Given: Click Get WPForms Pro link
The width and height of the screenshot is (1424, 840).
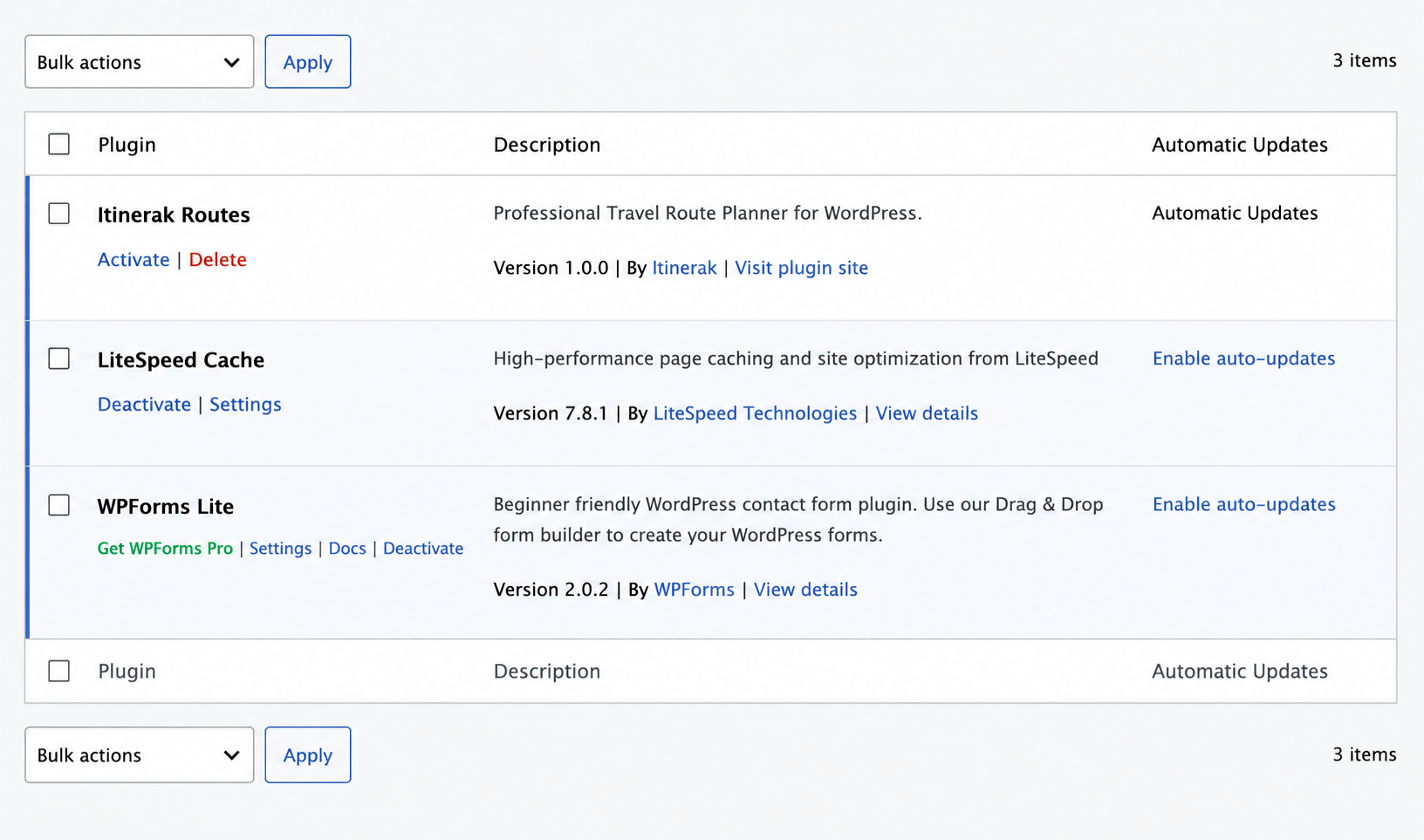Looking at the screenshot, I should tap(165, 549).
